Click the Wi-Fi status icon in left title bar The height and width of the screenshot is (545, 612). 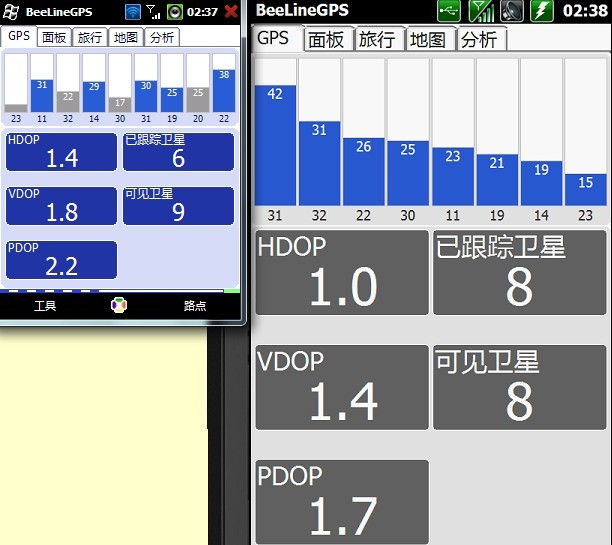[133, 12]
